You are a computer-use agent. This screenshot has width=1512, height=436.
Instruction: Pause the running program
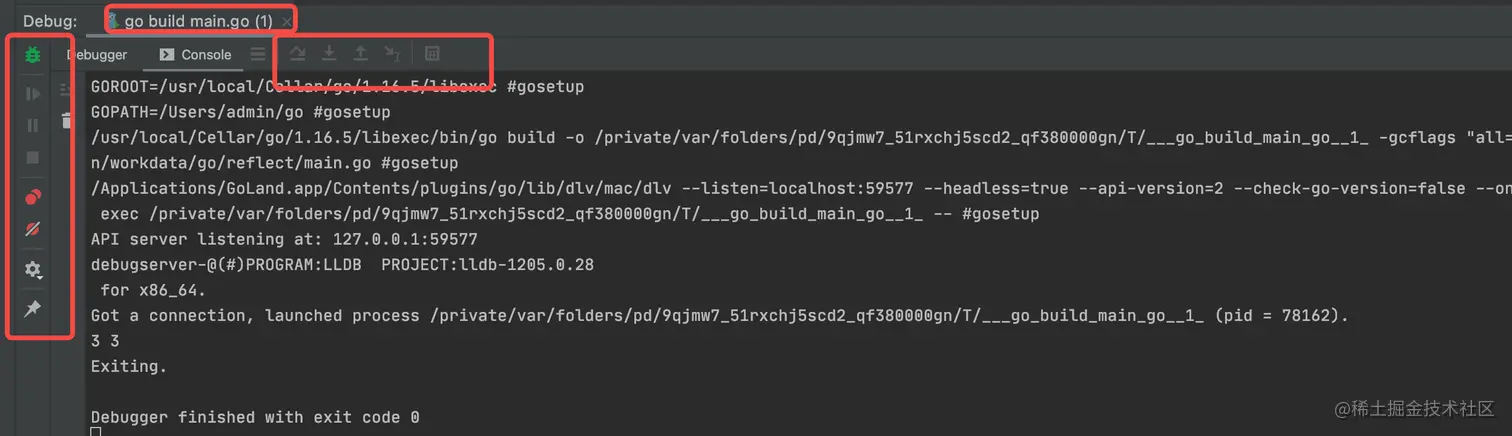coord(33,125)
